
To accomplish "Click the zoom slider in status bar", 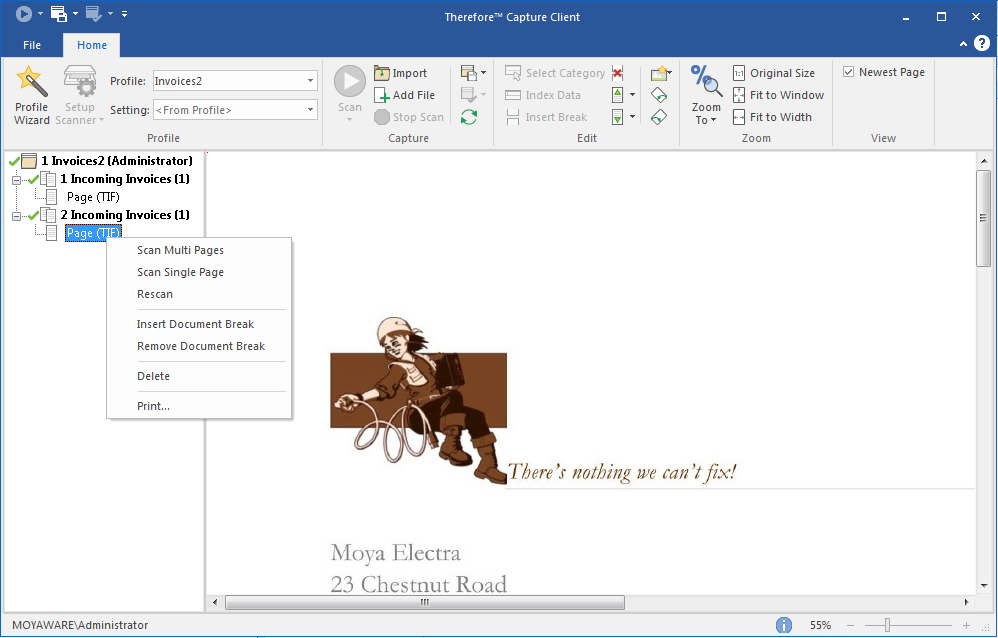I will coord(886,625).
